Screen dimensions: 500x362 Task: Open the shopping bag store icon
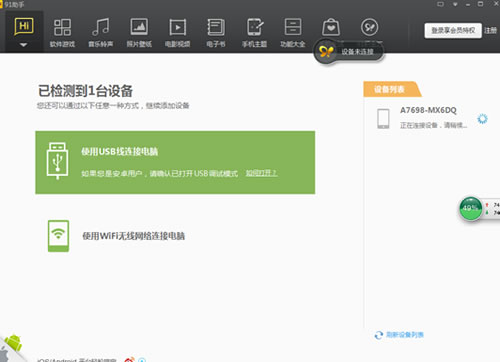point(331,27)
